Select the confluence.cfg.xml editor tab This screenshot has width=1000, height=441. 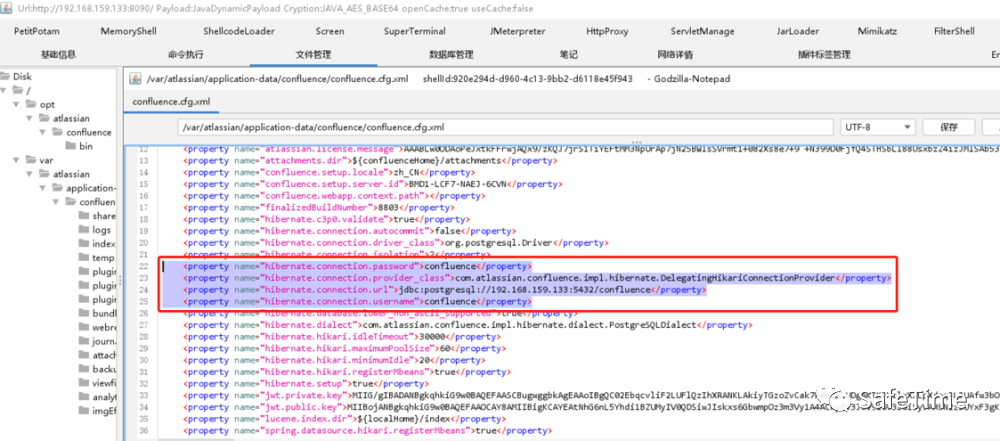pos(171,102)
